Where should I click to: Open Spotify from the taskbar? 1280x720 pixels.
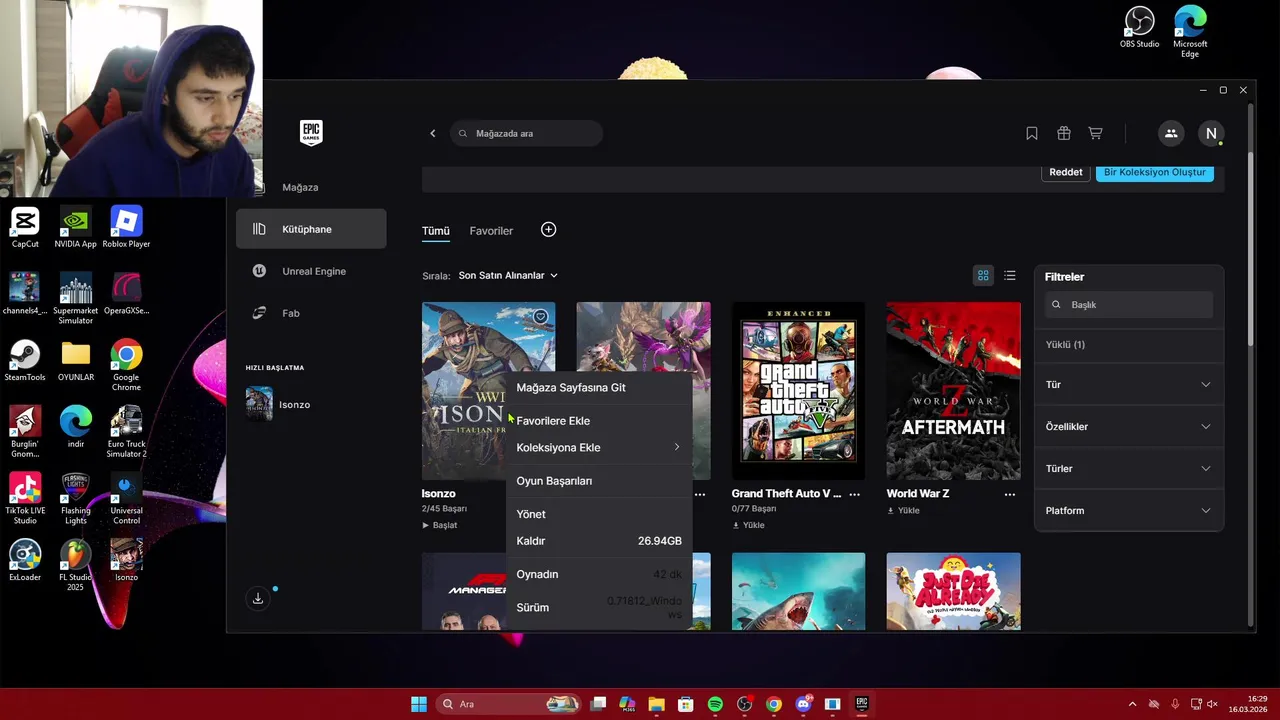[715, 704]
